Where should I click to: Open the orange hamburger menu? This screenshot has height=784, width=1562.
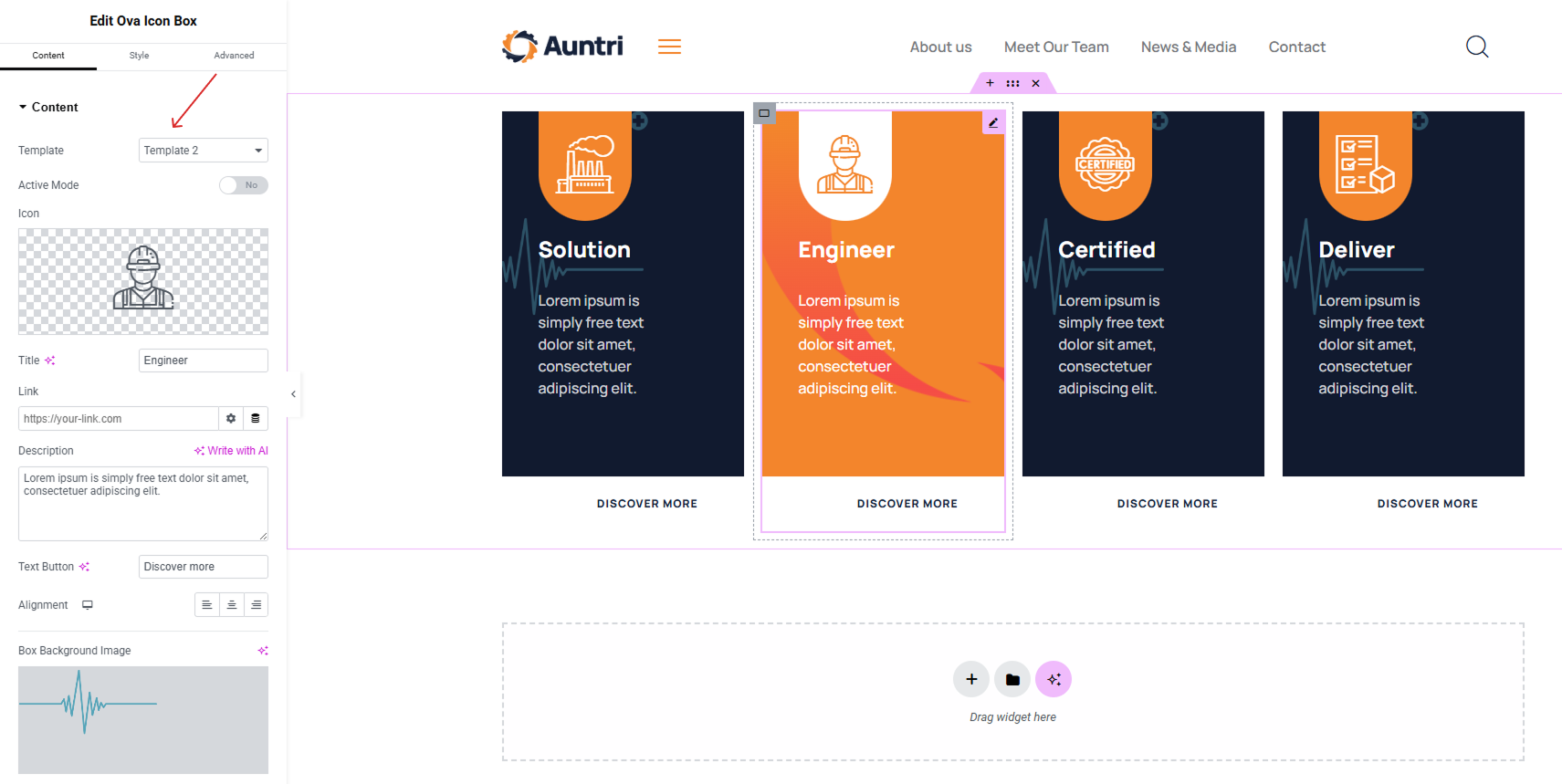[x=670, y=47]
